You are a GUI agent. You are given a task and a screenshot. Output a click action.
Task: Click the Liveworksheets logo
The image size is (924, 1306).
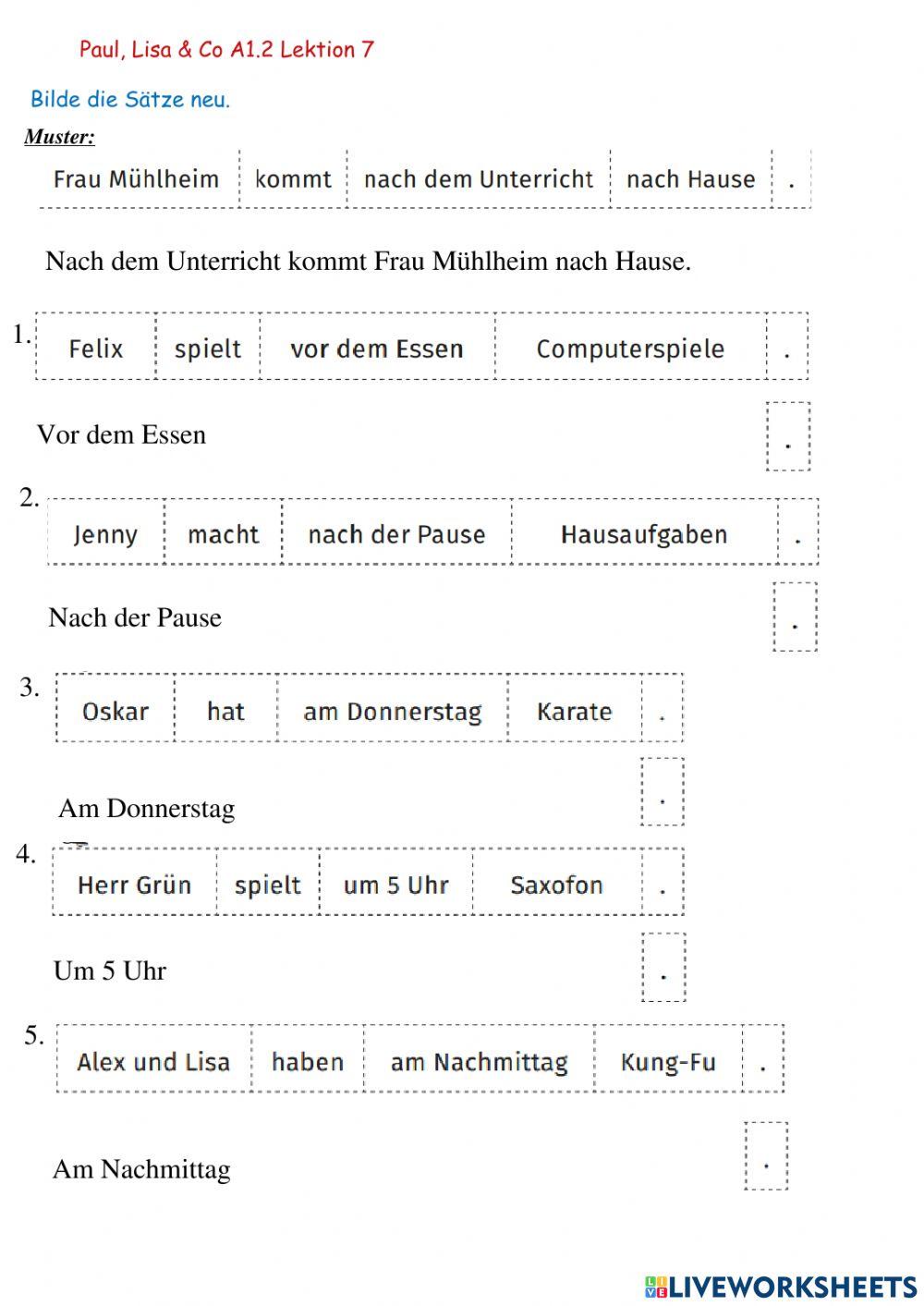pos(781,1287)
